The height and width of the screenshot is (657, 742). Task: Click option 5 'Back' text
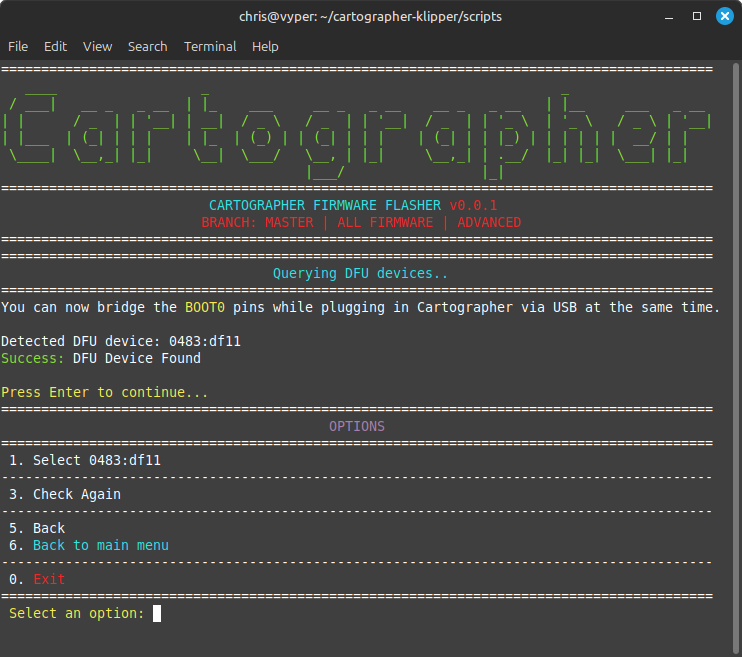tap(48, 528)
